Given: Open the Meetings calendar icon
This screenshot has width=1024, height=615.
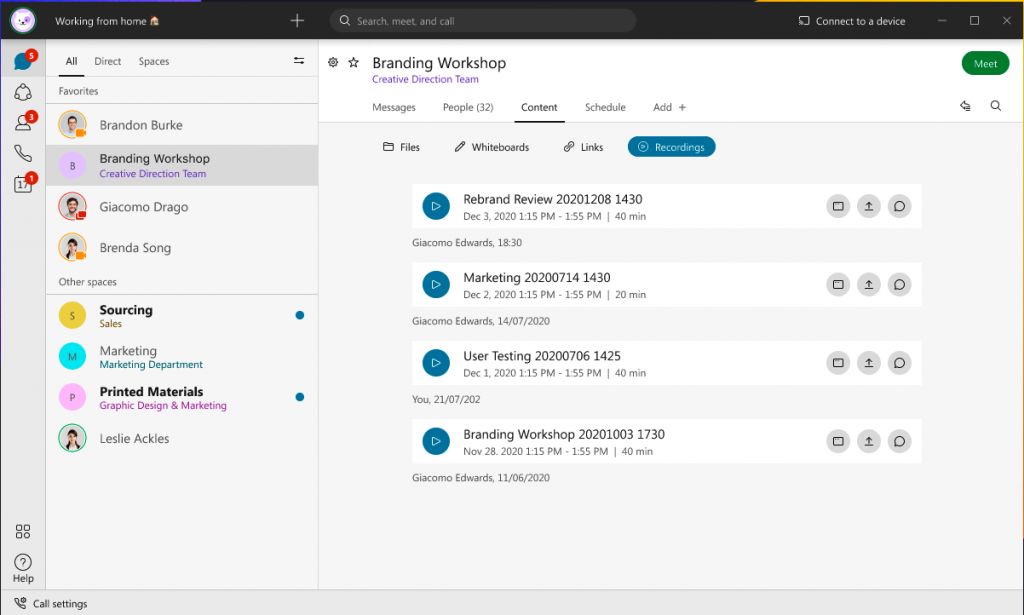Looking at the screenshot, I should 22,183.
